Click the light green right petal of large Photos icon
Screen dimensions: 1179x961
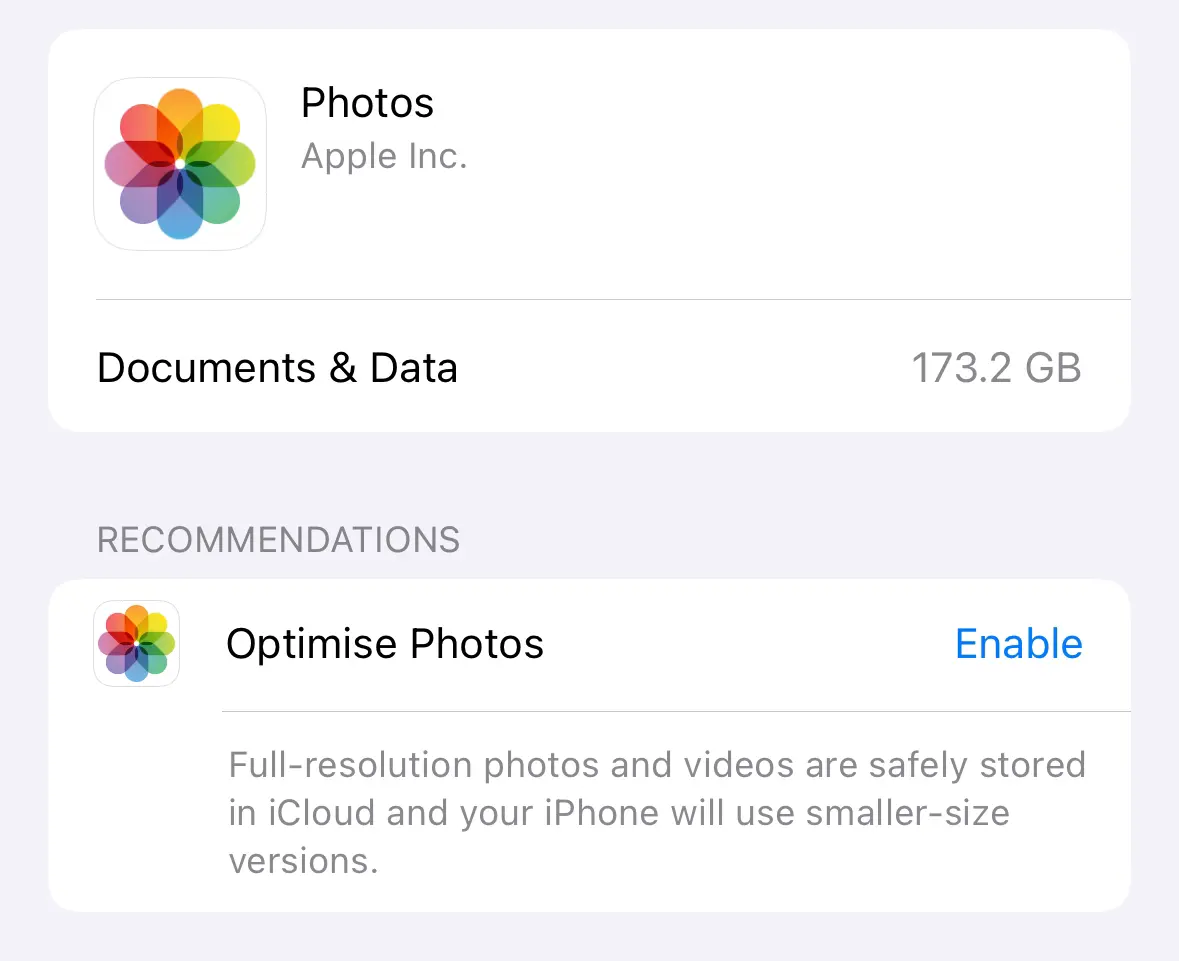click(227, 164)
